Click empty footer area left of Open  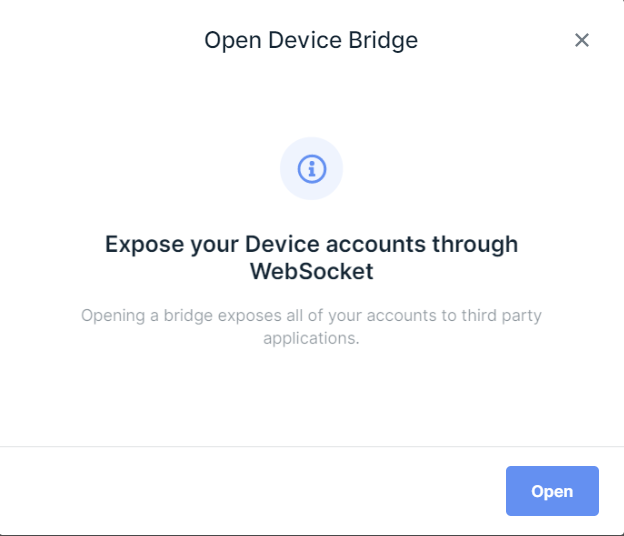[250, 491]
